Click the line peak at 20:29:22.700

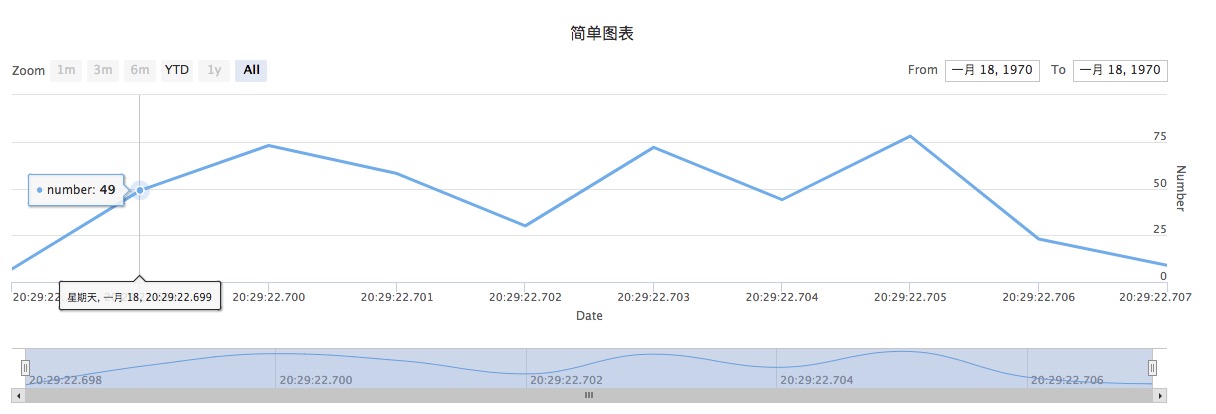click(268, 145)
